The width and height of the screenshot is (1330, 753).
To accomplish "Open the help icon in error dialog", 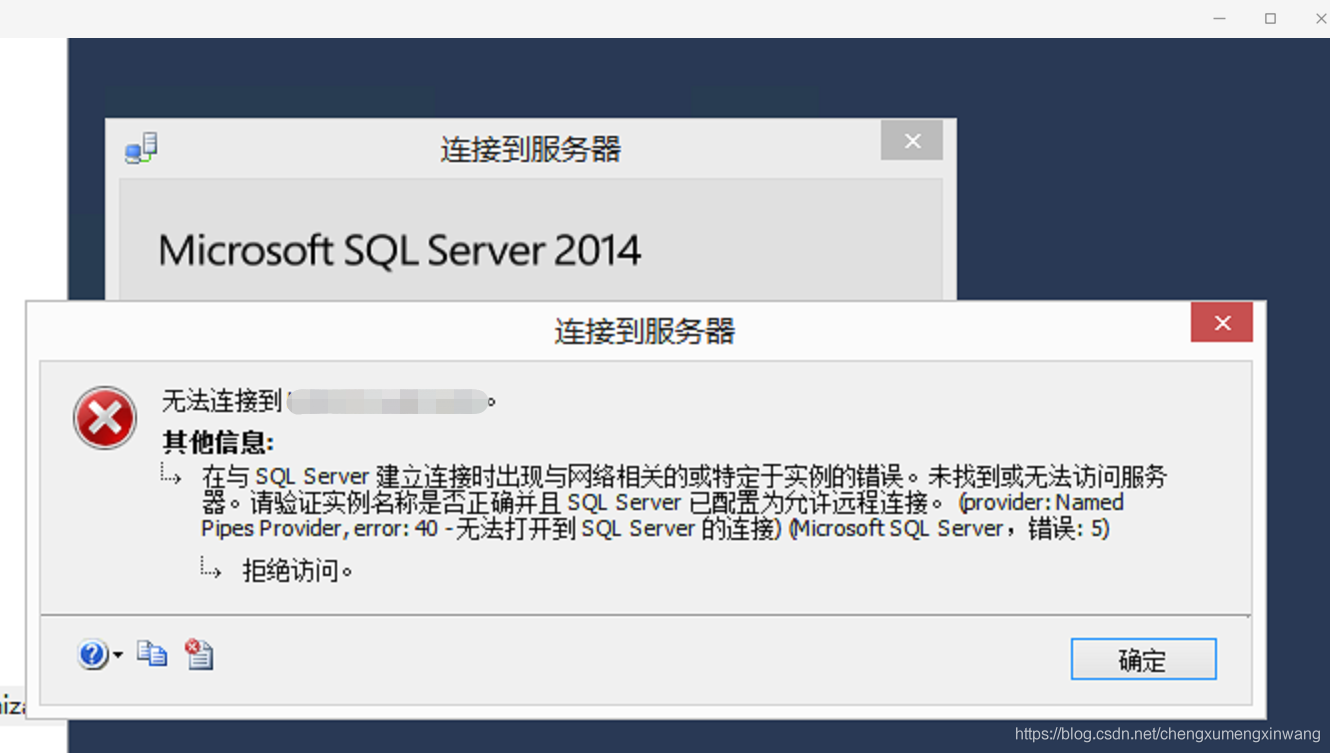I will pyautogui.click(x=92, y=654).
